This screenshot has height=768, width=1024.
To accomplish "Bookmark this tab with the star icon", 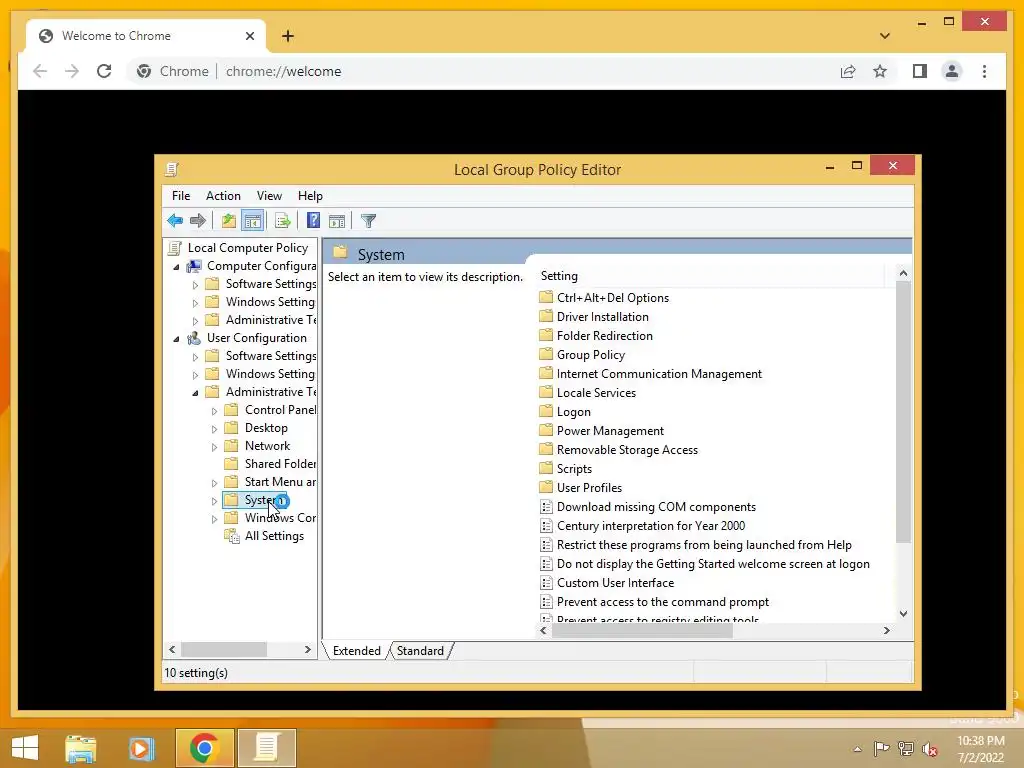I will click(880, 71).
